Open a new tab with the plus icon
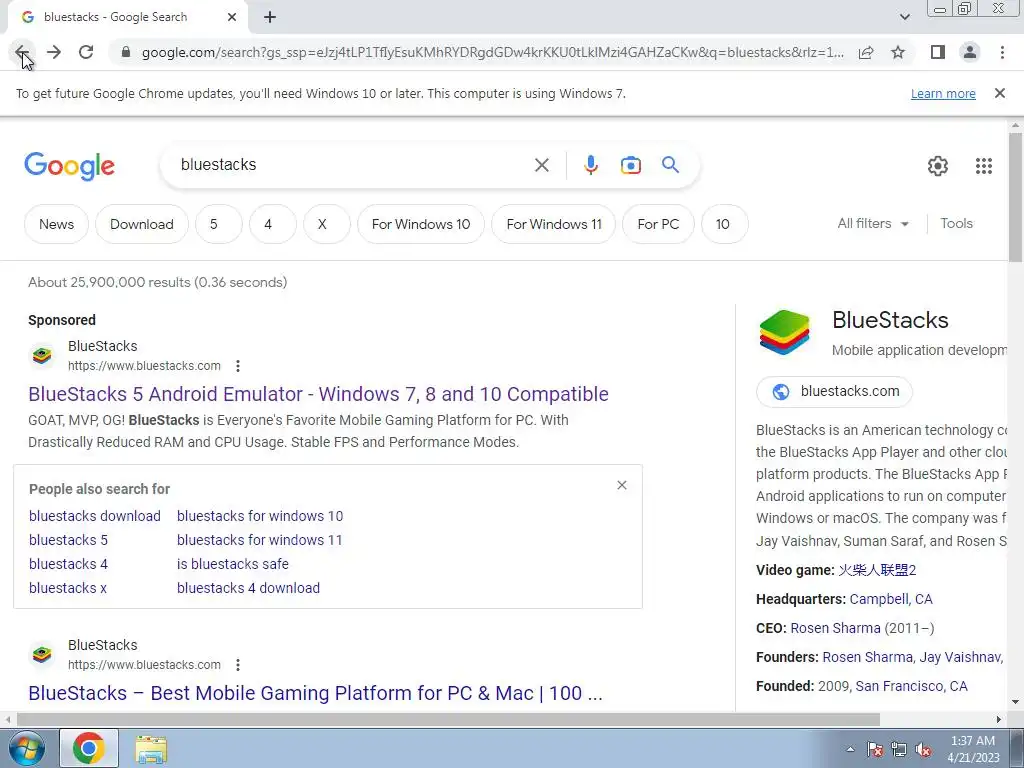 270,18
